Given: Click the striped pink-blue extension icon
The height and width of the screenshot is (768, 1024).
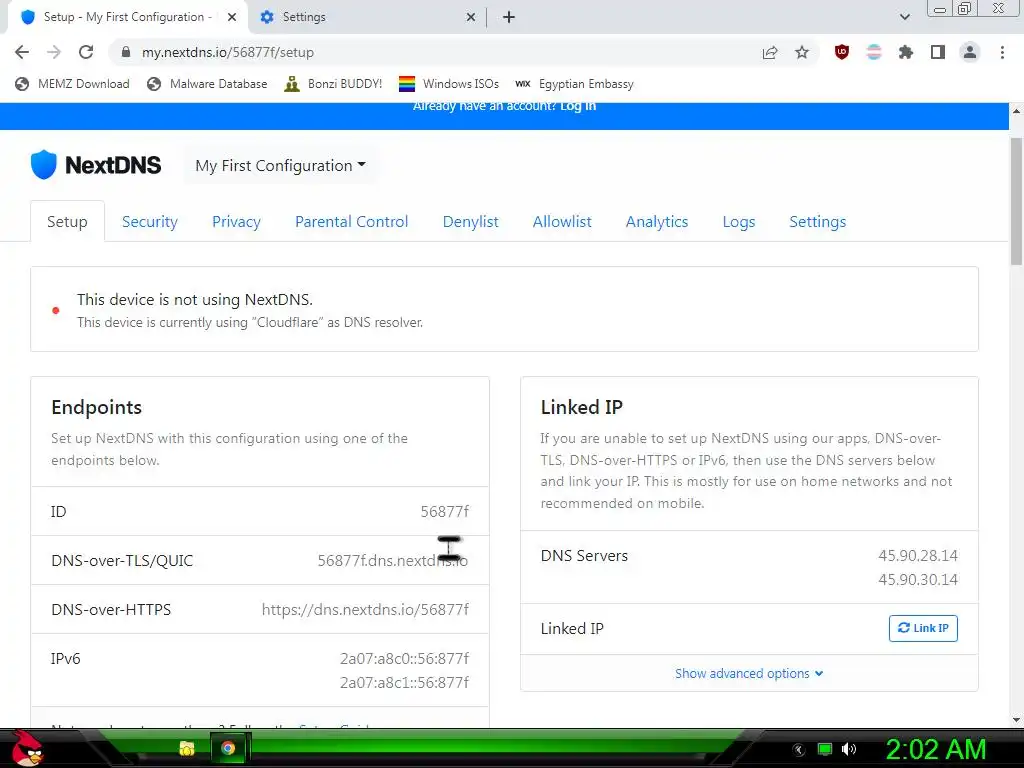Looking at the screenshot, I should tap(874, 52).
